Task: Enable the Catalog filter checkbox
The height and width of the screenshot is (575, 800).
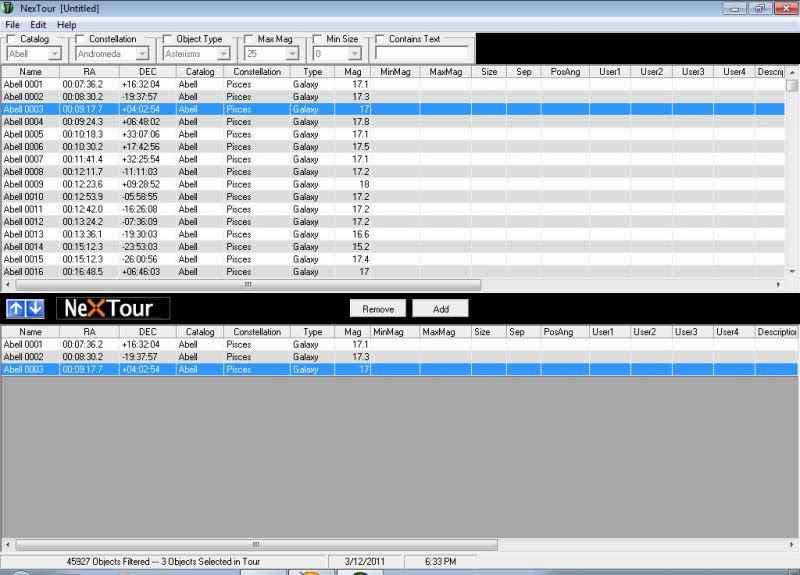Action: point(11,39)
